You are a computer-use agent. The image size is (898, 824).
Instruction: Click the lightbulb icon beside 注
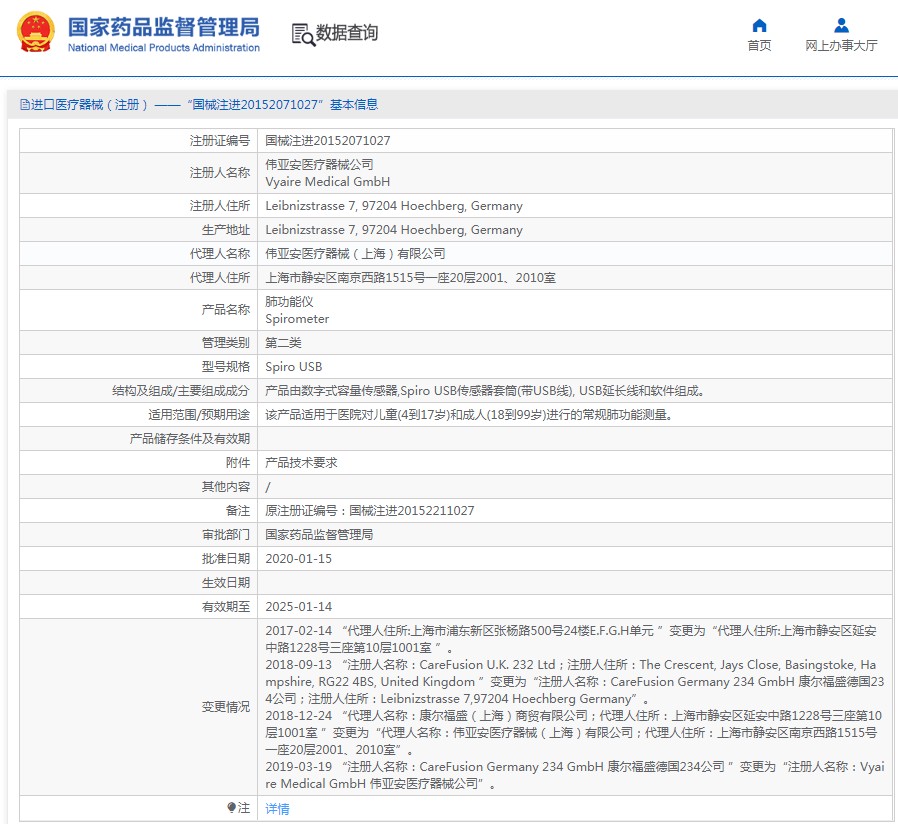click(231, 807)
